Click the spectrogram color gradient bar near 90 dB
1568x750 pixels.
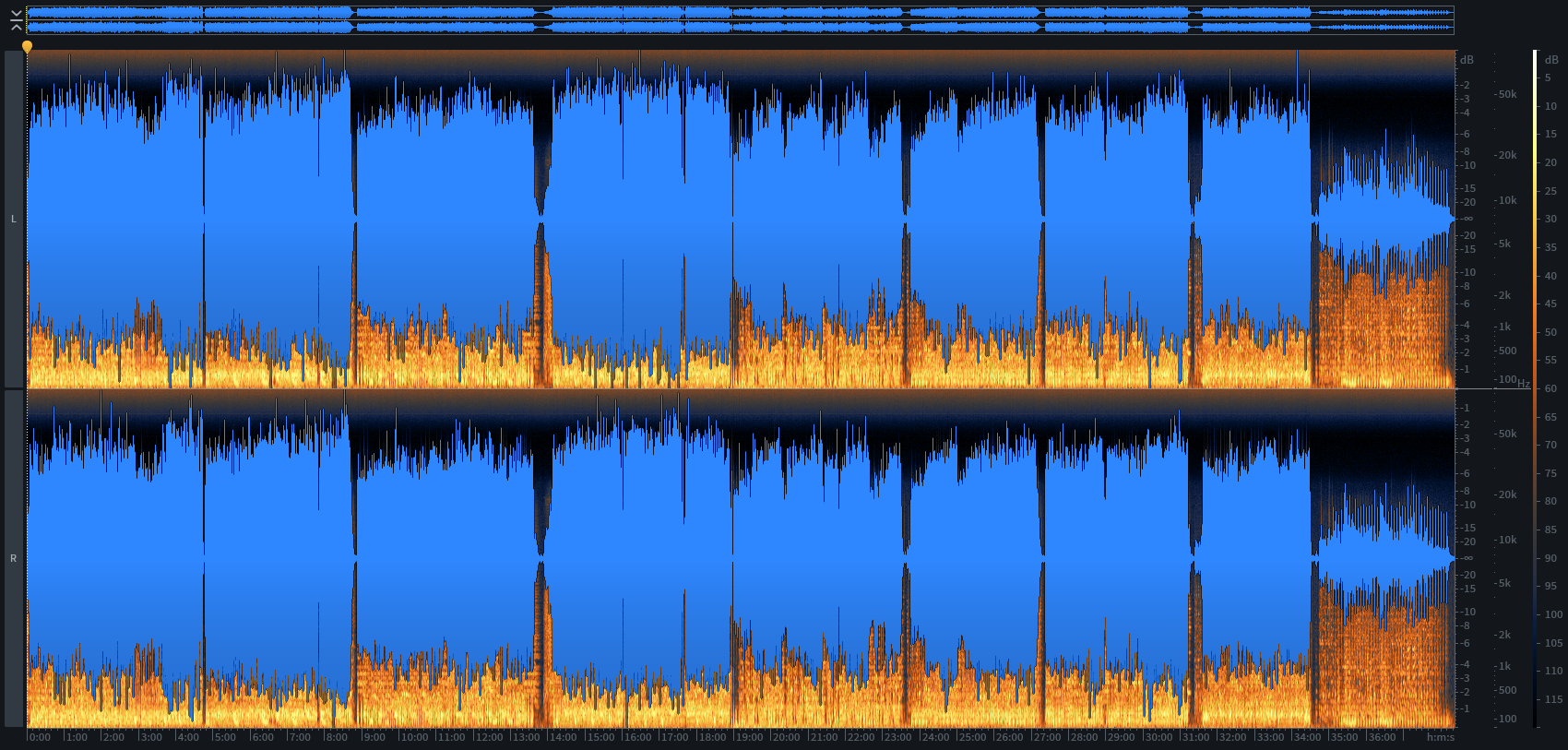click(1536, 558)
